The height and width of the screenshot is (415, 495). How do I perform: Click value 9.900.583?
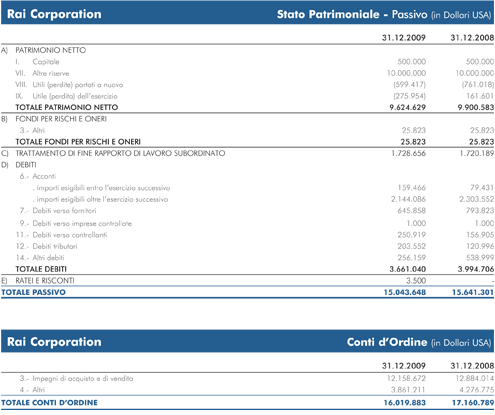(476, 107)
